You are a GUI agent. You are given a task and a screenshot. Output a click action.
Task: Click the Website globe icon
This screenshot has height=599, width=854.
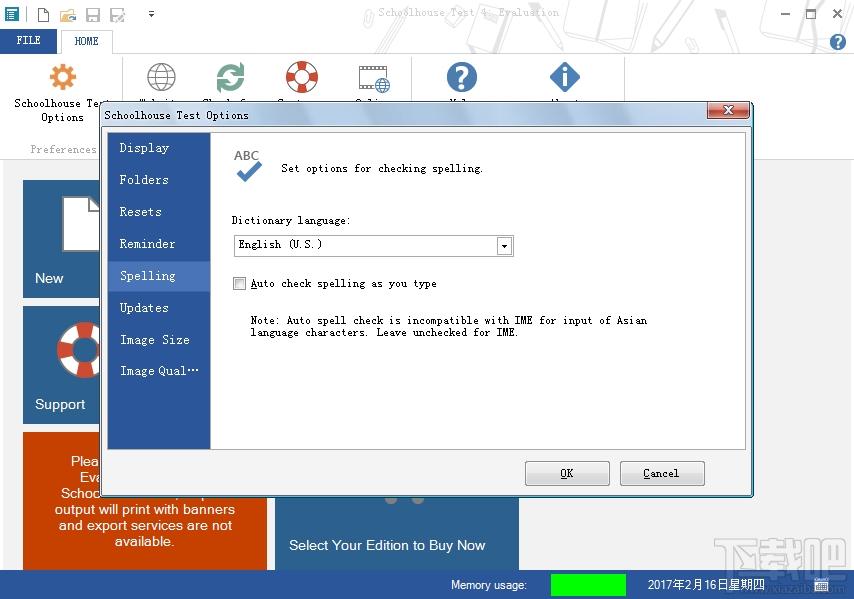[x=161, y=77]
